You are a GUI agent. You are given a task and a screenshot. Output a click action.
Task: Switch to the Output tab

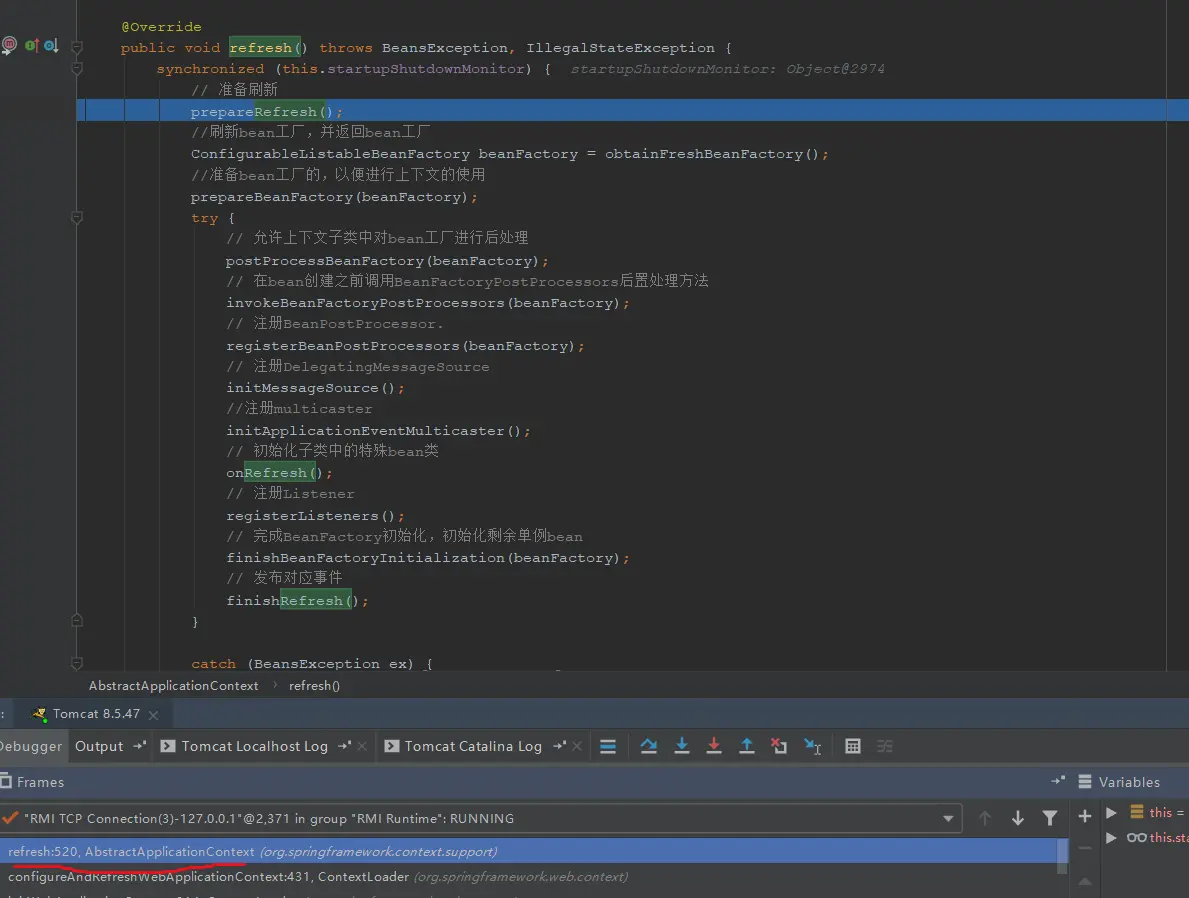click(99, 746)
